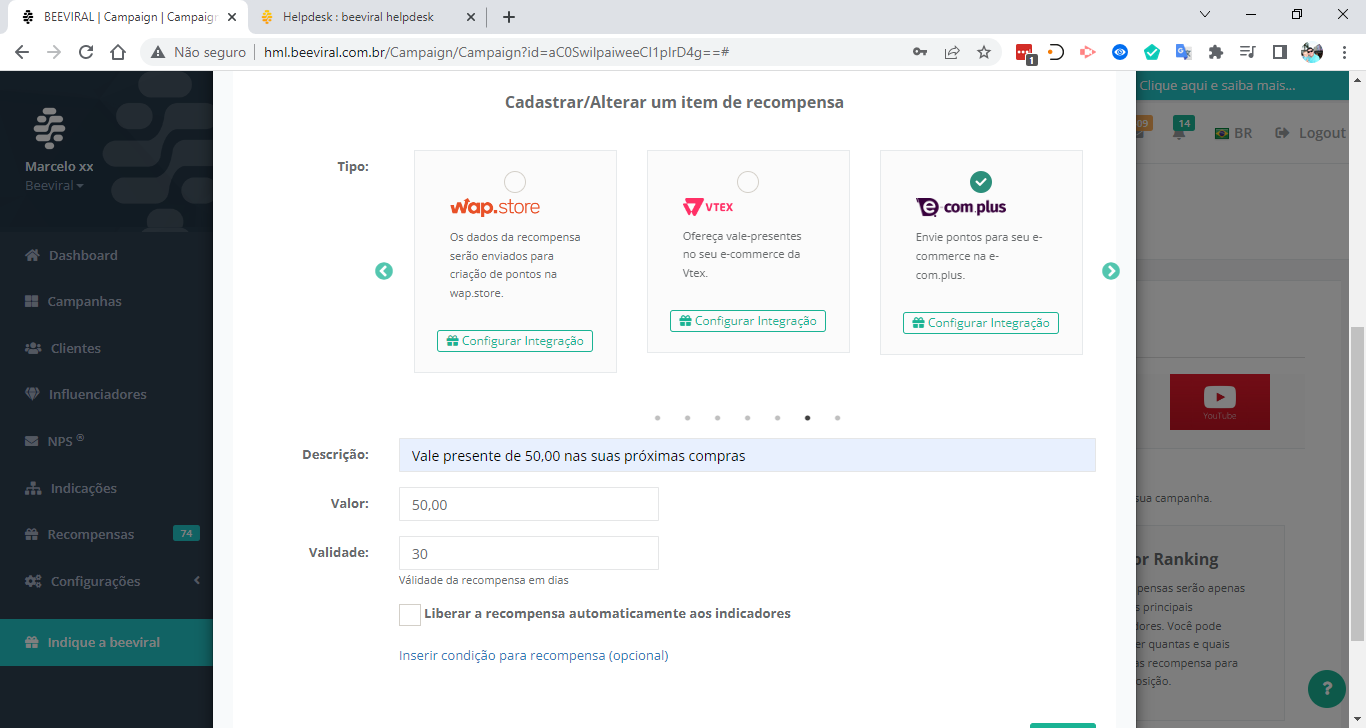Click the Recompensas 74 badge
This screenshot has height=728, width=1366.
(x=186, y=533)
